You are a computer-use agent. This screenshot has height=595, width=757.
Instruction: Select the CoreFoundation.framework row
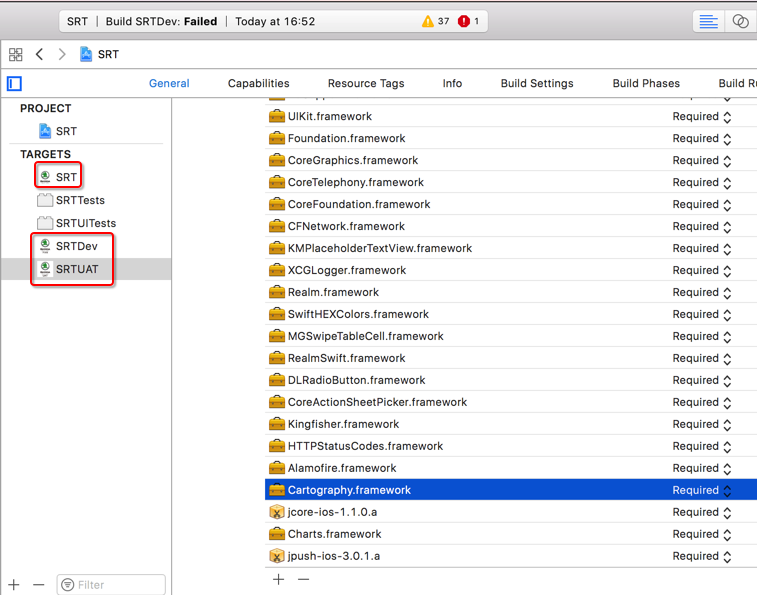(x=511, y=204)
